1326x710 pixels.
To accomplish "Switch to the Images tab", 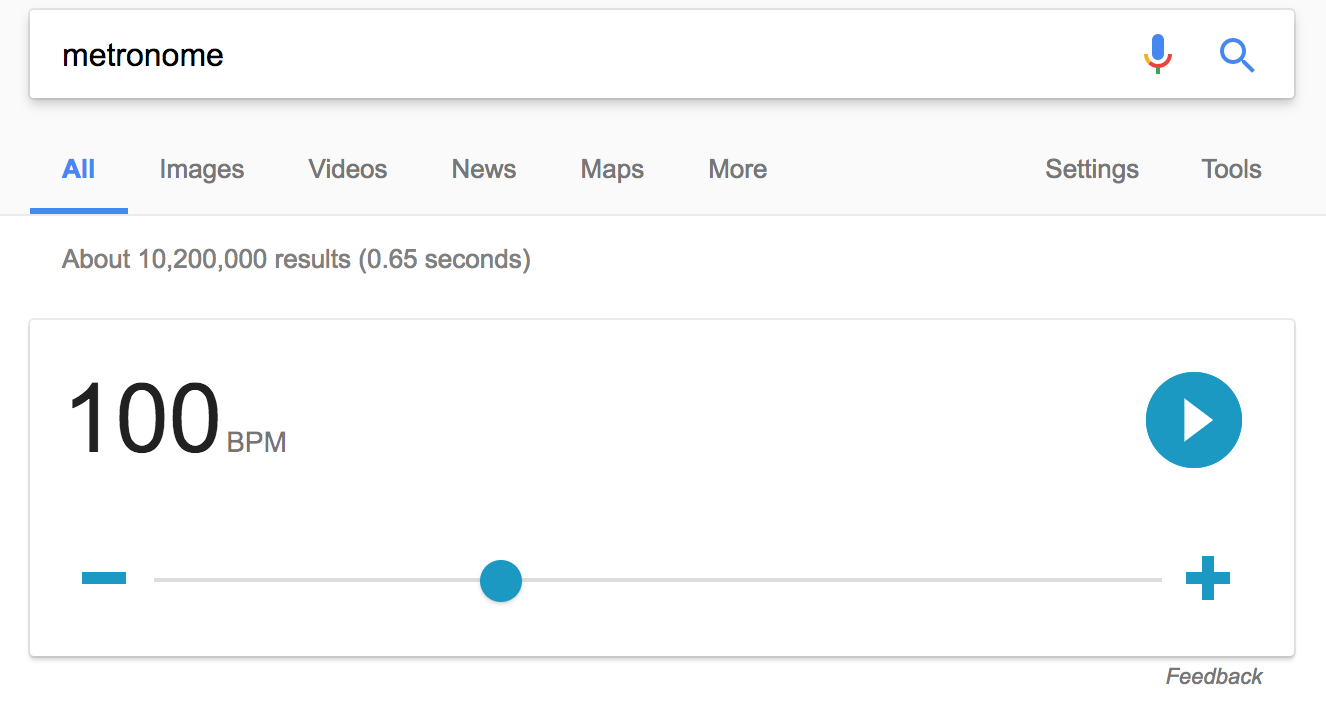I will pyautogui.click(x=202, y=169).
